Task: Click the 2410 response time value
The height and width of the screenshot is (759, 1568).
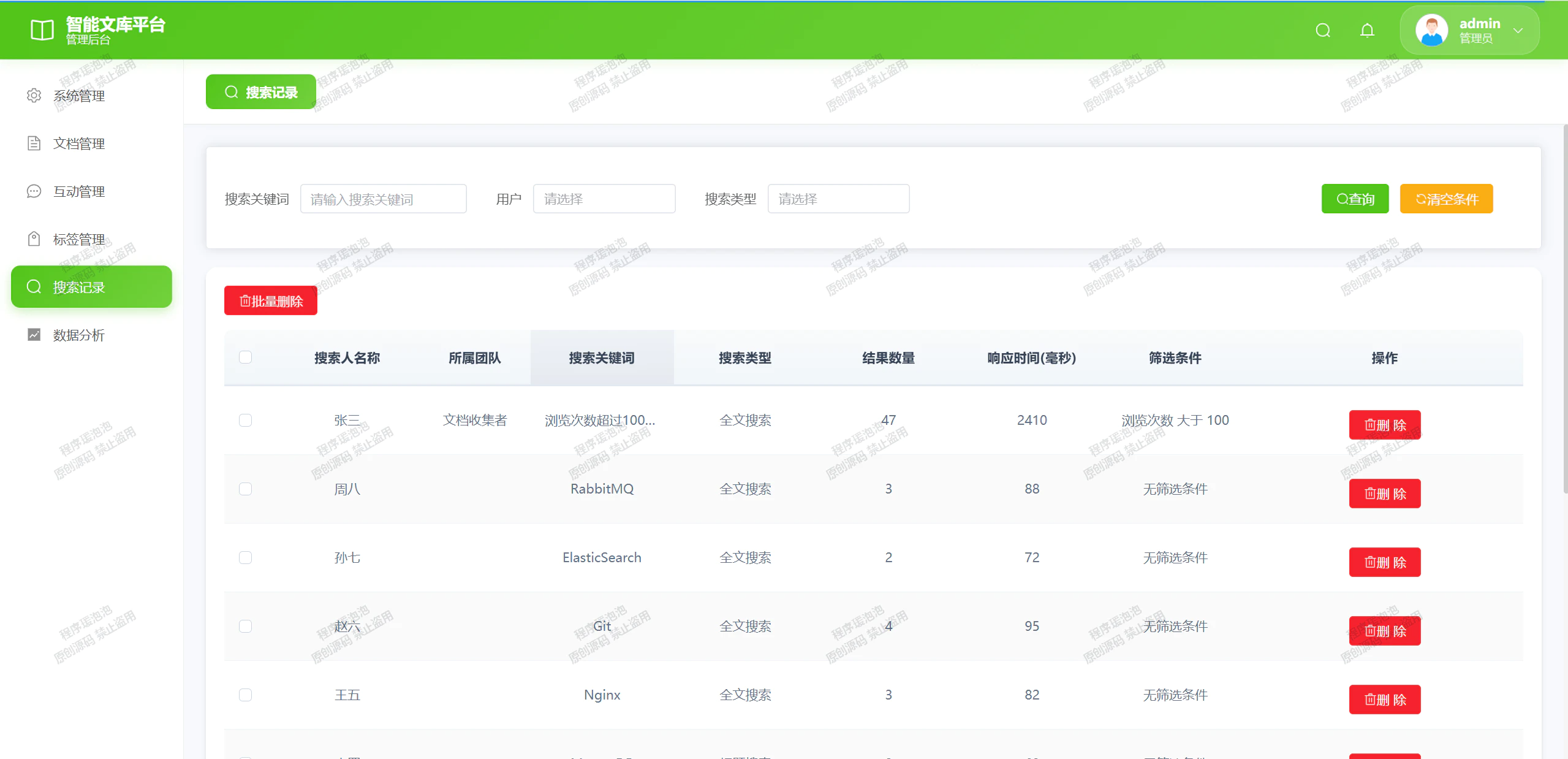Action: [x=1032, y=420]
